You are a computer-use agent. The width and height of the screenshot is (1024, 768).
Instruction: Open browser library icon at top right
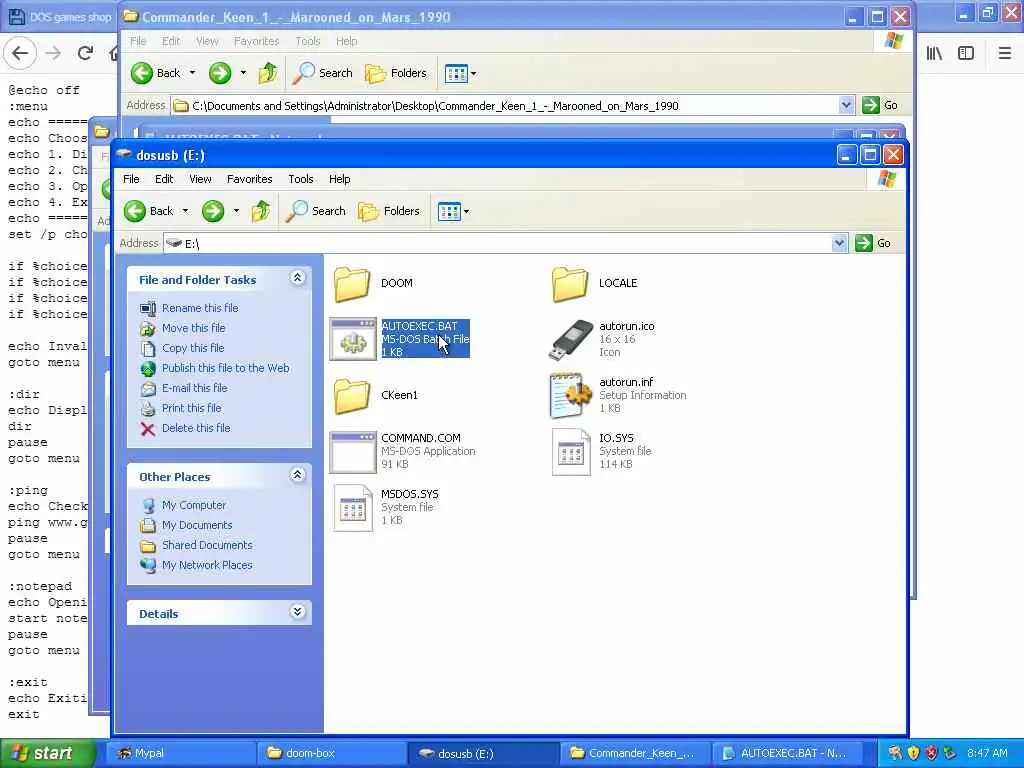point(935,53)
